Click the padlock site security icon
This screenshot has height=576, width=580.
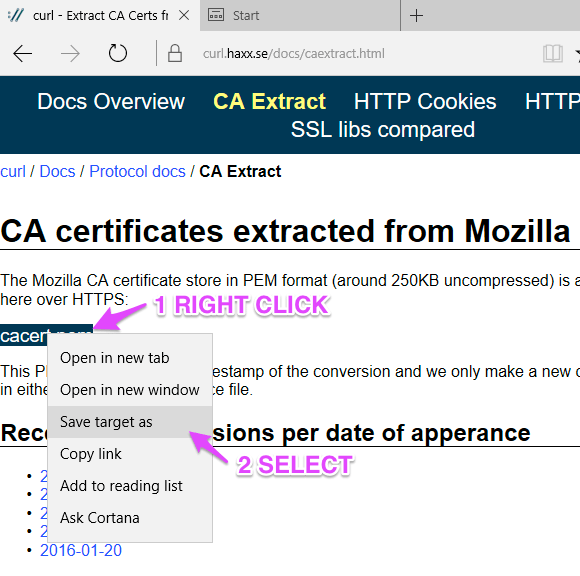click(175, 53)
